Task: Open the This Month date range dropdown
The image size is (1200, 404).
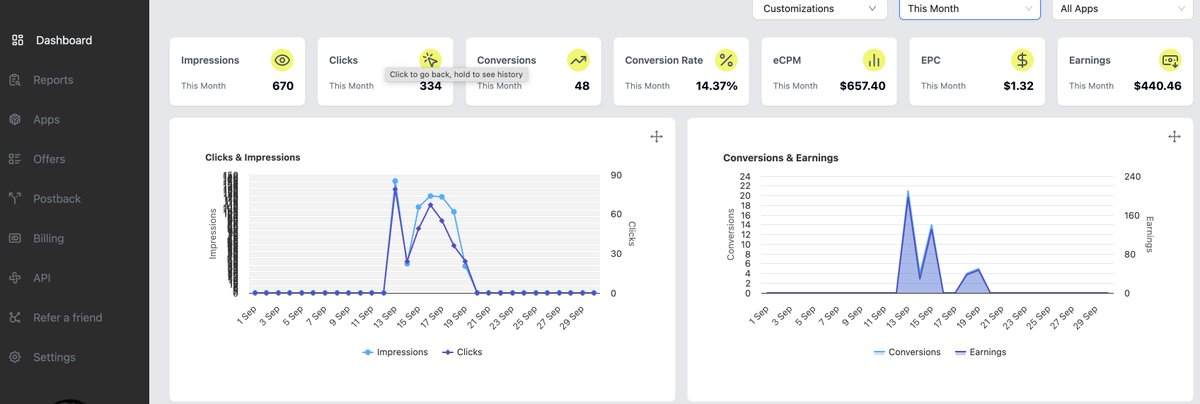Action: (970, 8)
